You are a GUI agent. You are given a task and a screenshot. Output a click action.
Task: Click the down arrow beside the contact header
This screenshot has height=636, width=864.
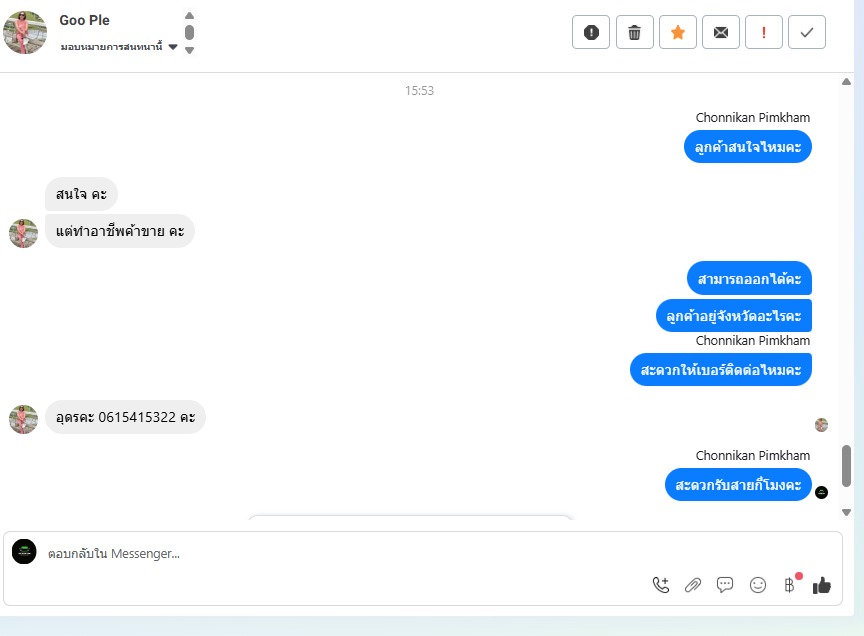coord(190,50)
